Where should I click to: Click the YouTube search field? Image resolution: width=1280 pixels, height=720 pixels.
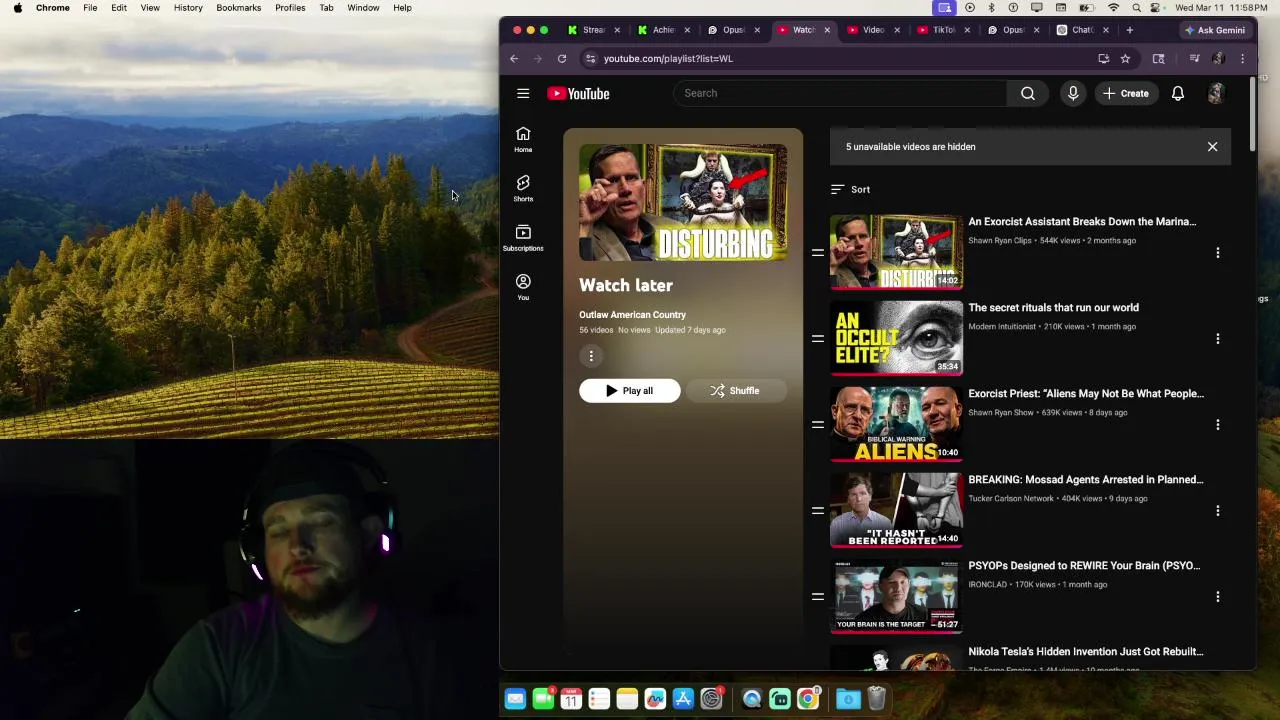840,93
